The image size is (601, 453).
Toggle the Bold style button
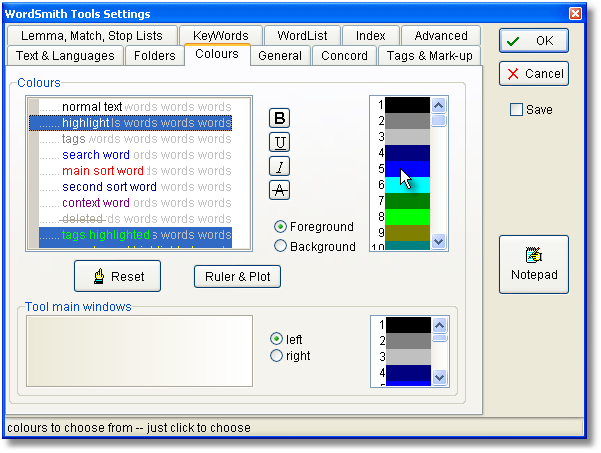coord(280,118)
